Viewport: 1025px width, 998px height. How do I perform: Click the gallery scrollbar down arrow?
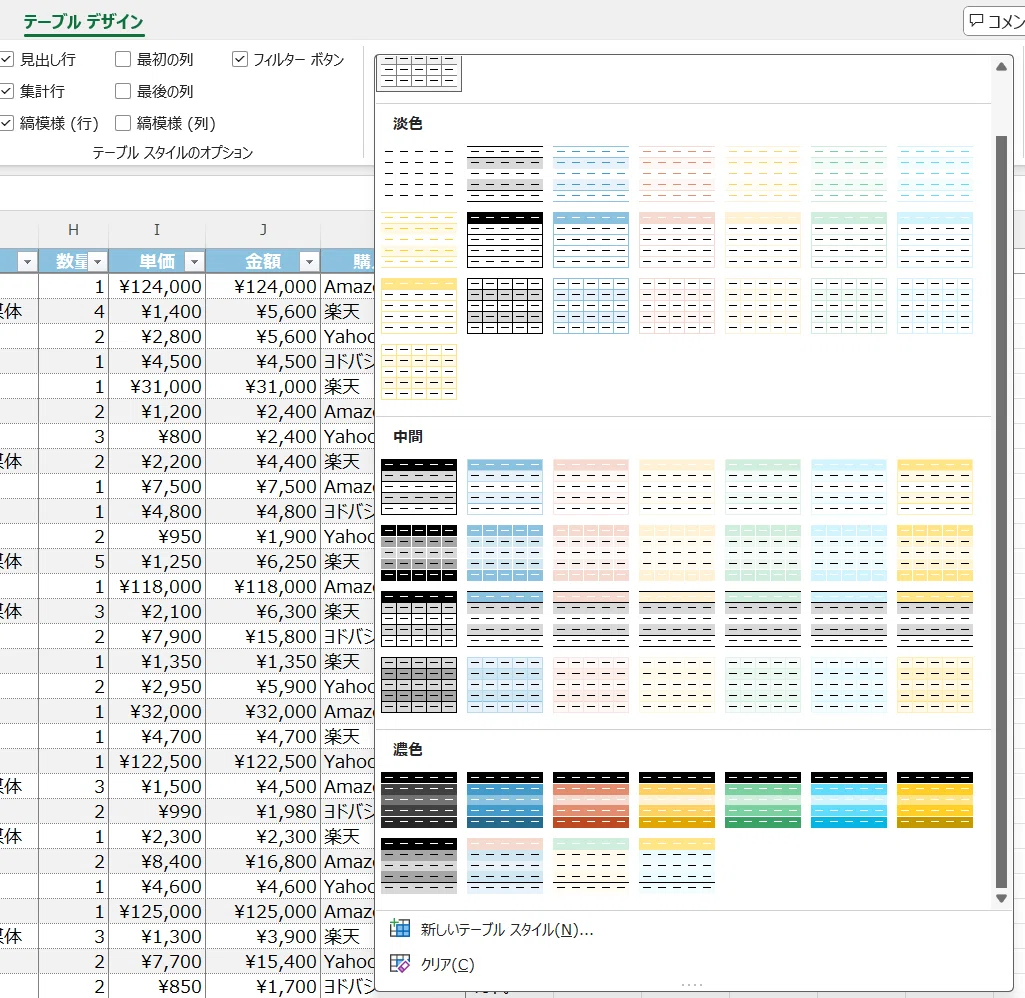[x=1001, y=898]
